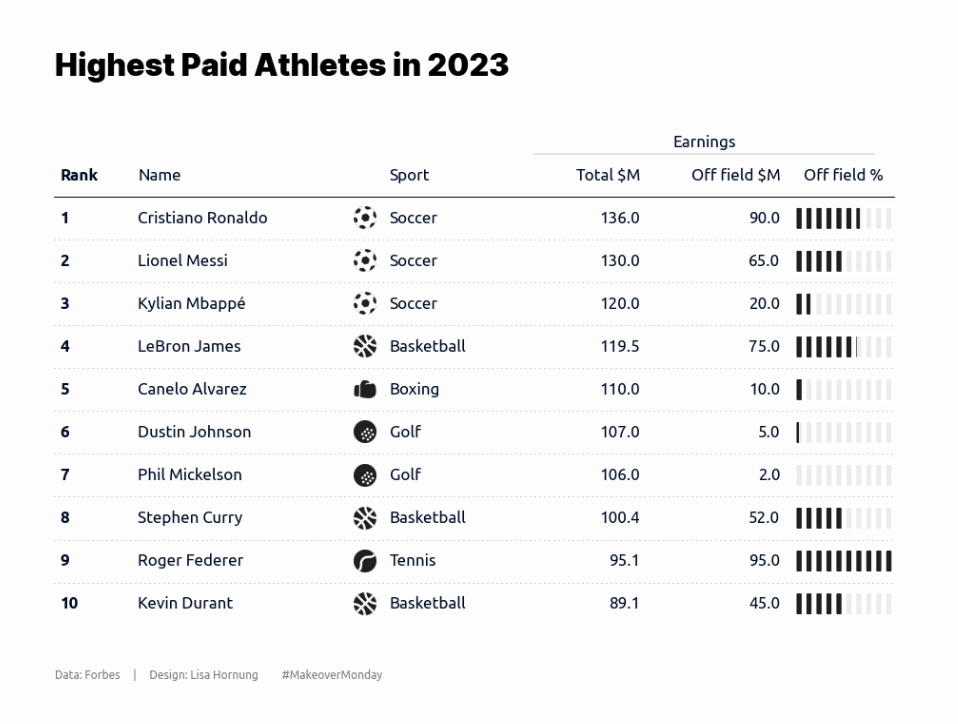The height and width of the screenshot is (724, 958).
Task: Click the Data: Forbes source text
Action: [87, 675]
